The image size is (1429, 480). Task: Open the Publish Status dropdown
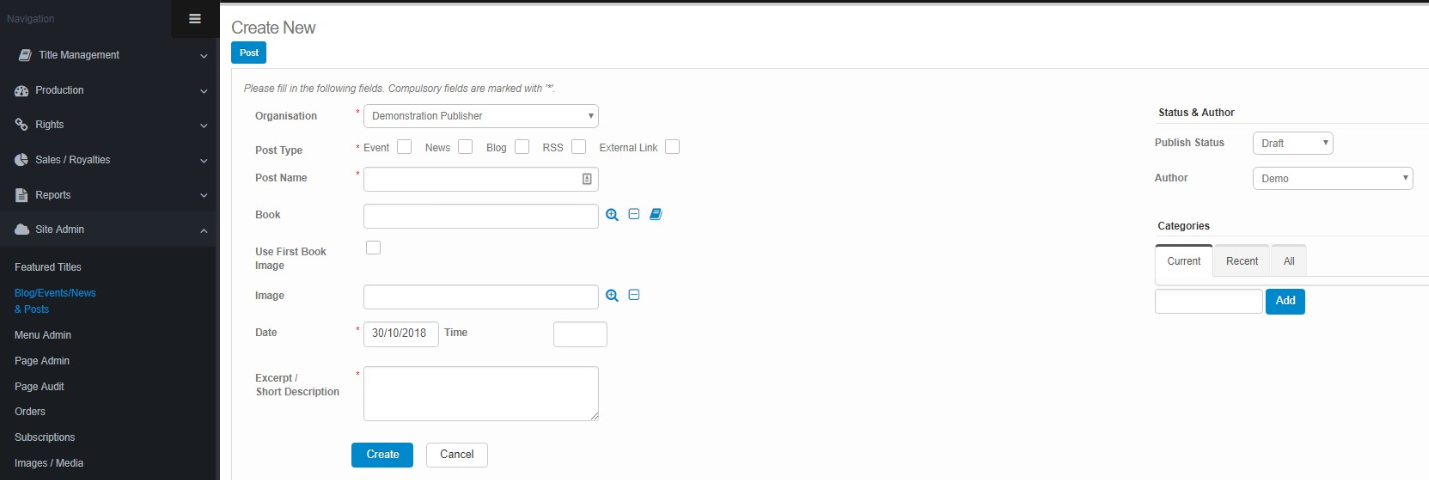(x=1292, y=143)
